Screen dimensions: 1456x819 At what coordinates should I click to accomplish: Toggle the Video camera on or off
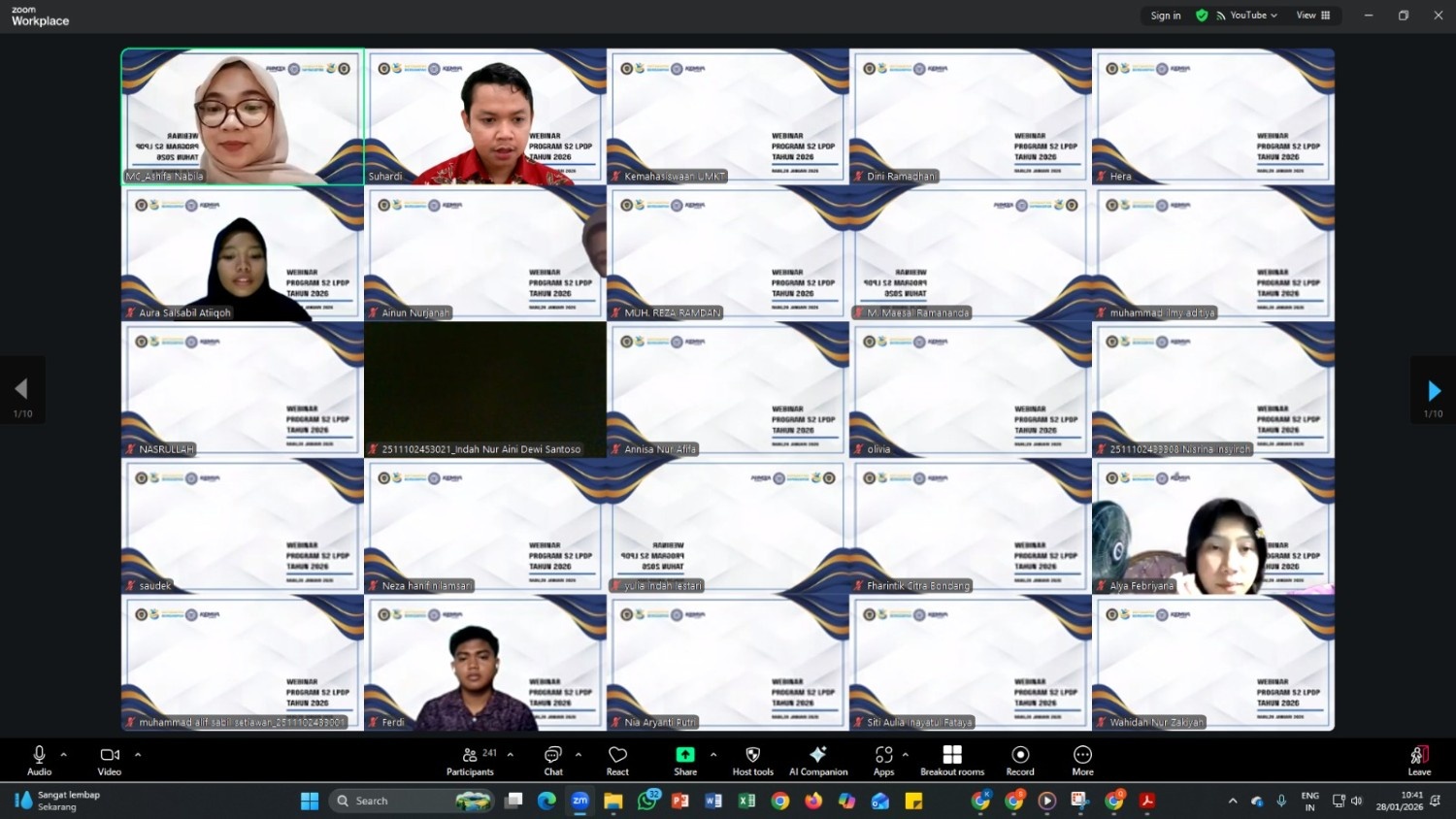coord(110,760)
